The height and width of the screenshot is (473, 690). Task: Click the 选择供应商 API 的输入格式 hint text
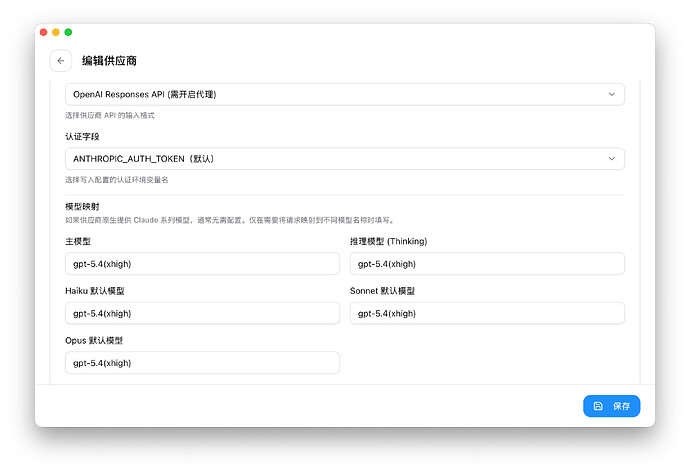[110, 115]
